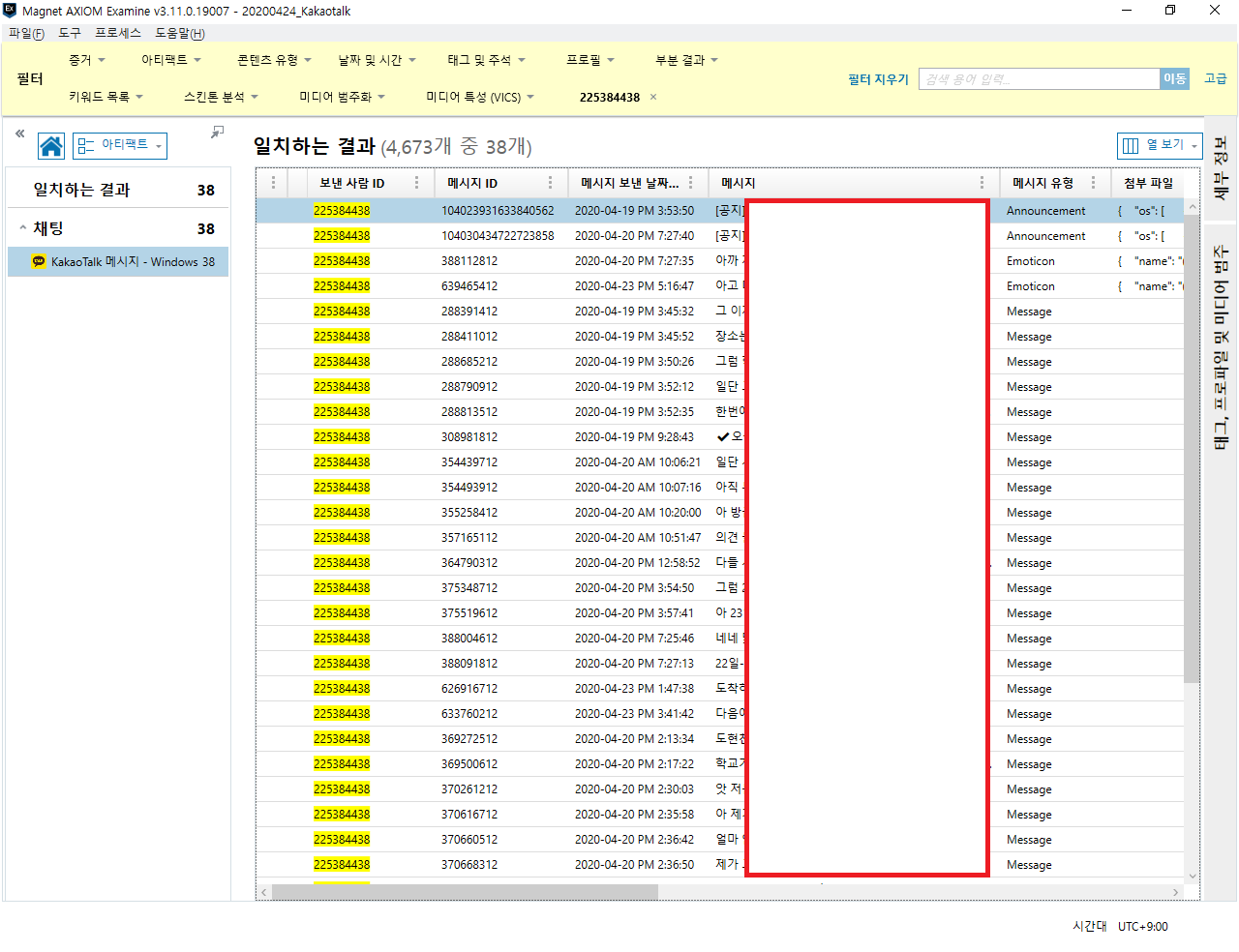1239x952 pixels.
Task: Collapse the 채팅 category in the tree
Action: click(x=22, y=228)
